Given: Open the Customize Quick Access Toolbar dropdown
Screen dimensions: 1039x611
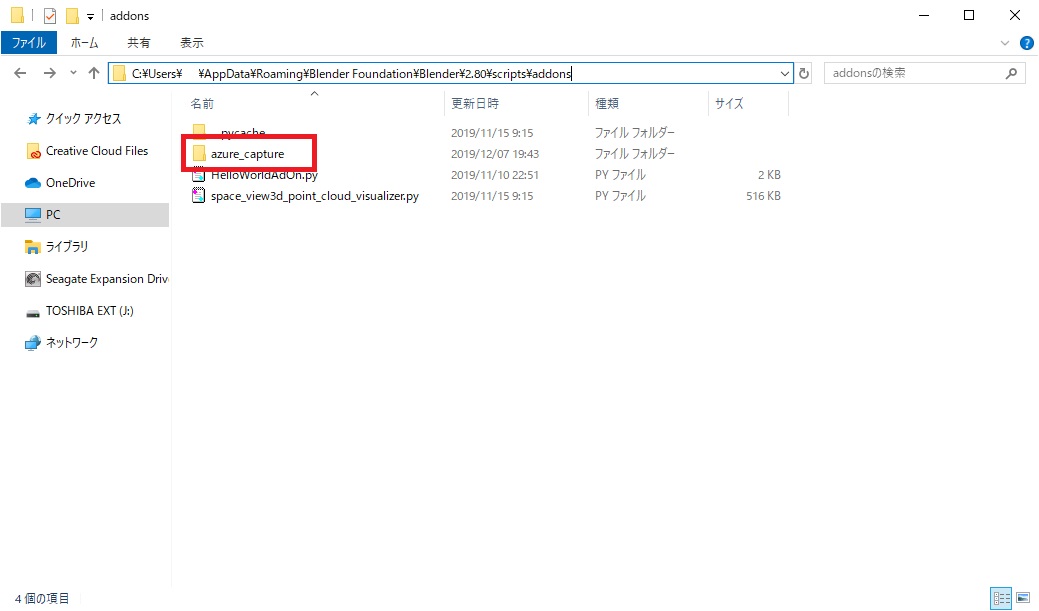Looking at the screenshot, I should pyautogui.click(x=91, y=17).
